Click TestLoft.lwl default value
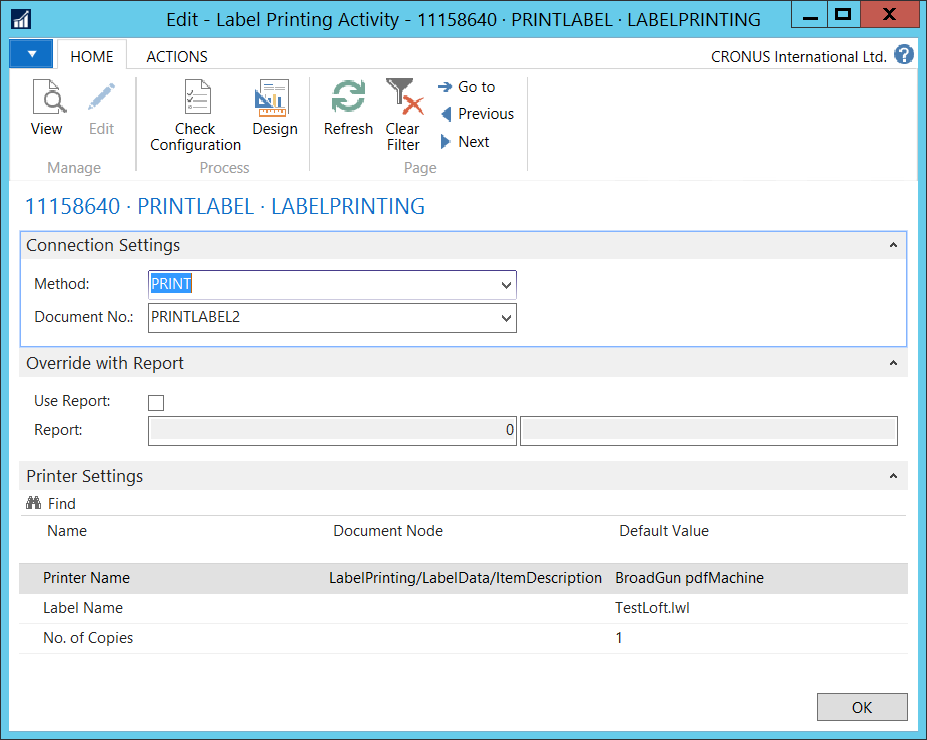The image size is (927, 740). tap(652, 608)
